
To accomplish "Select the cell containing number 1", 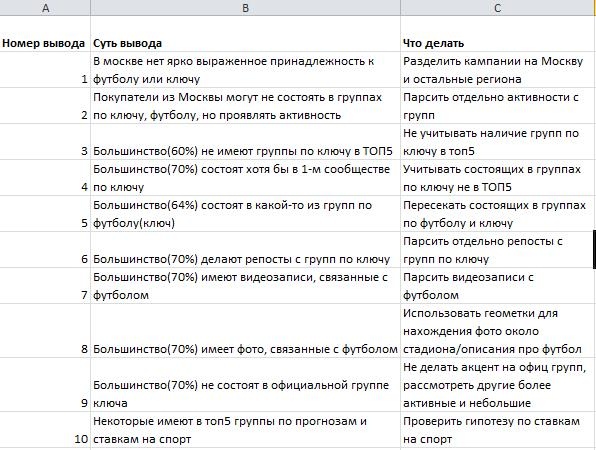I will [45, 70].
